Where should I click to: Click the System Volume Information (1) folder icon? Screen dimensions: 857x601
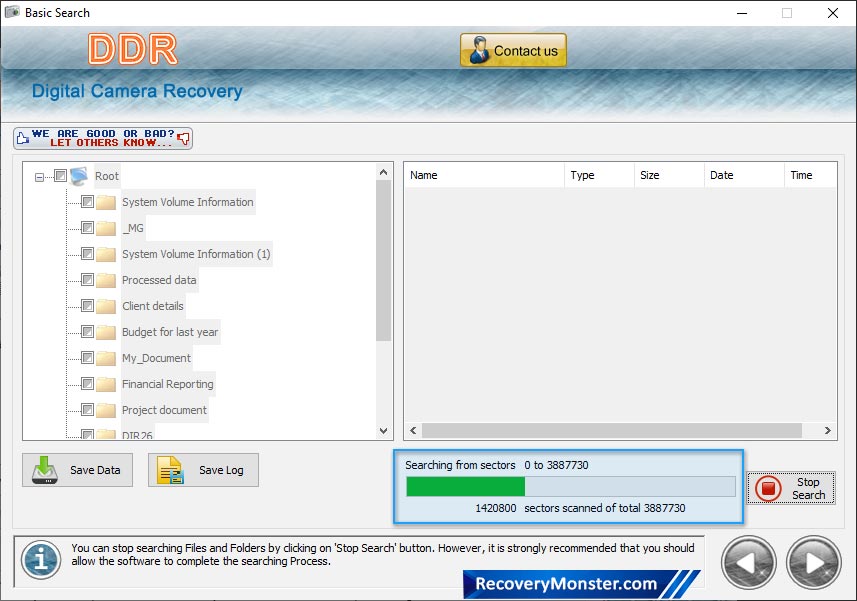click(x=106, y=254)
